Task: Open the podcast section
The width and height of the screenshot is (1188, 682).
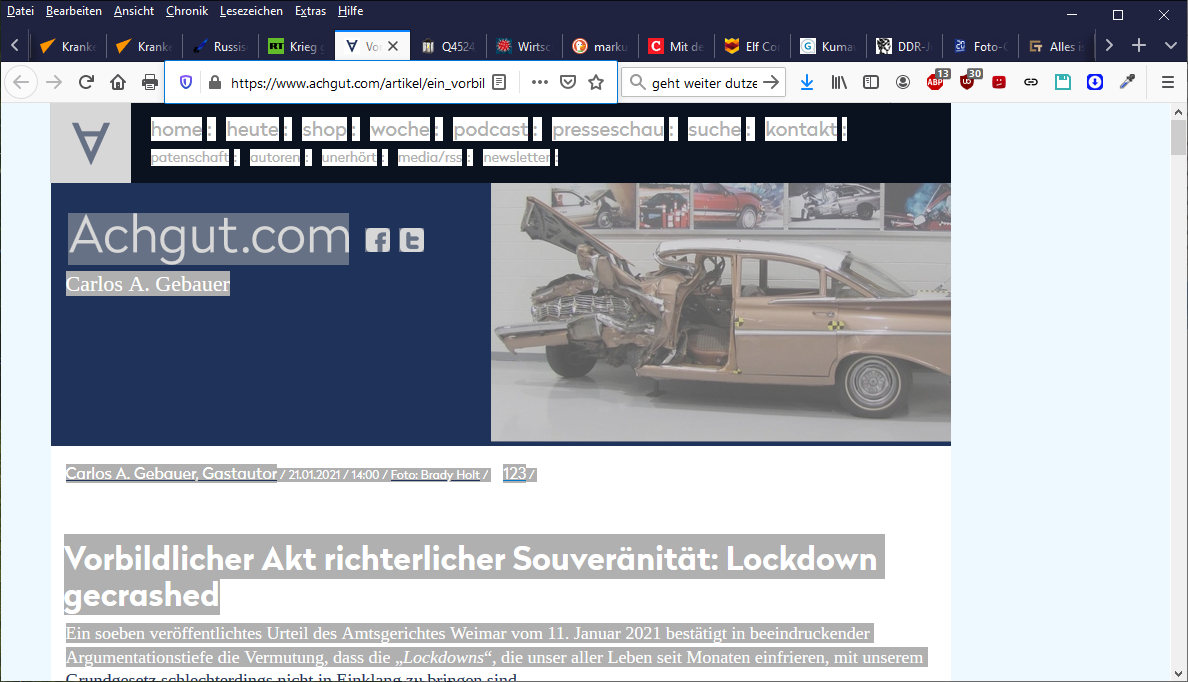Action: (490, 130)
